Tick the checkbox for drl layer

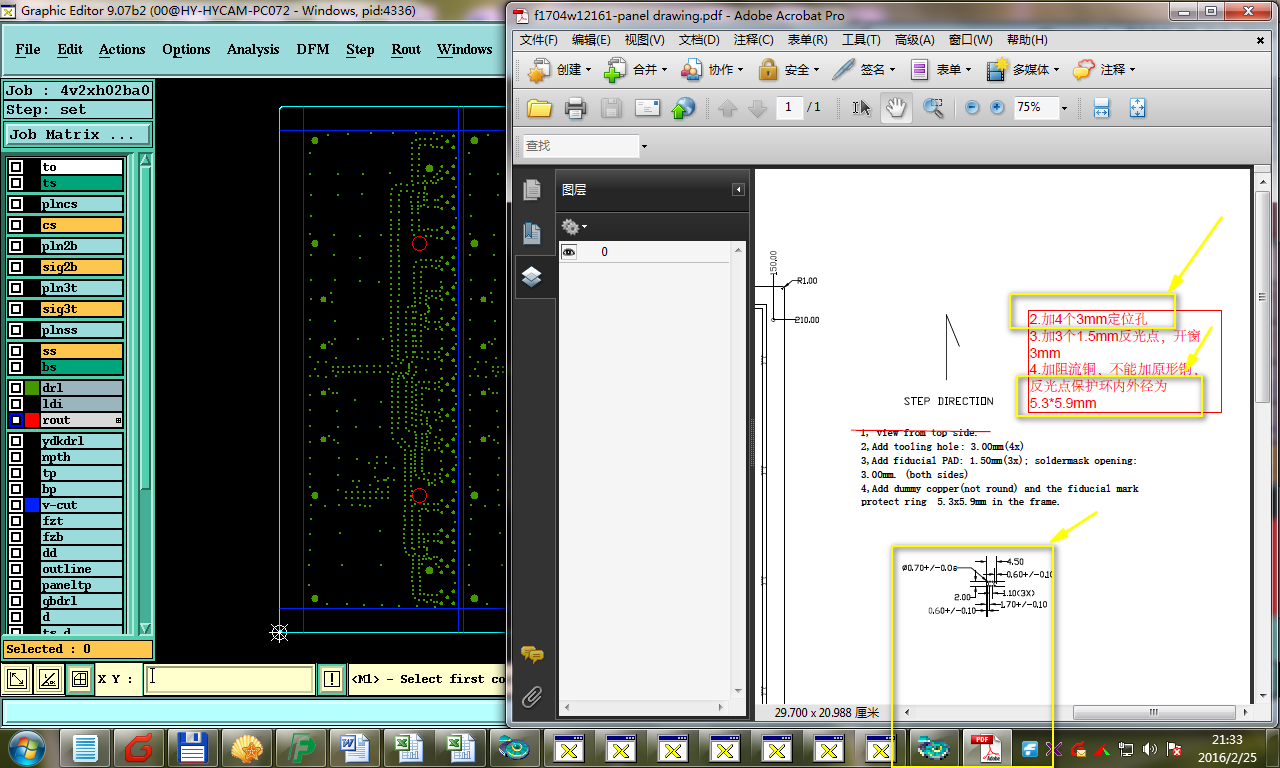point(16,388)
